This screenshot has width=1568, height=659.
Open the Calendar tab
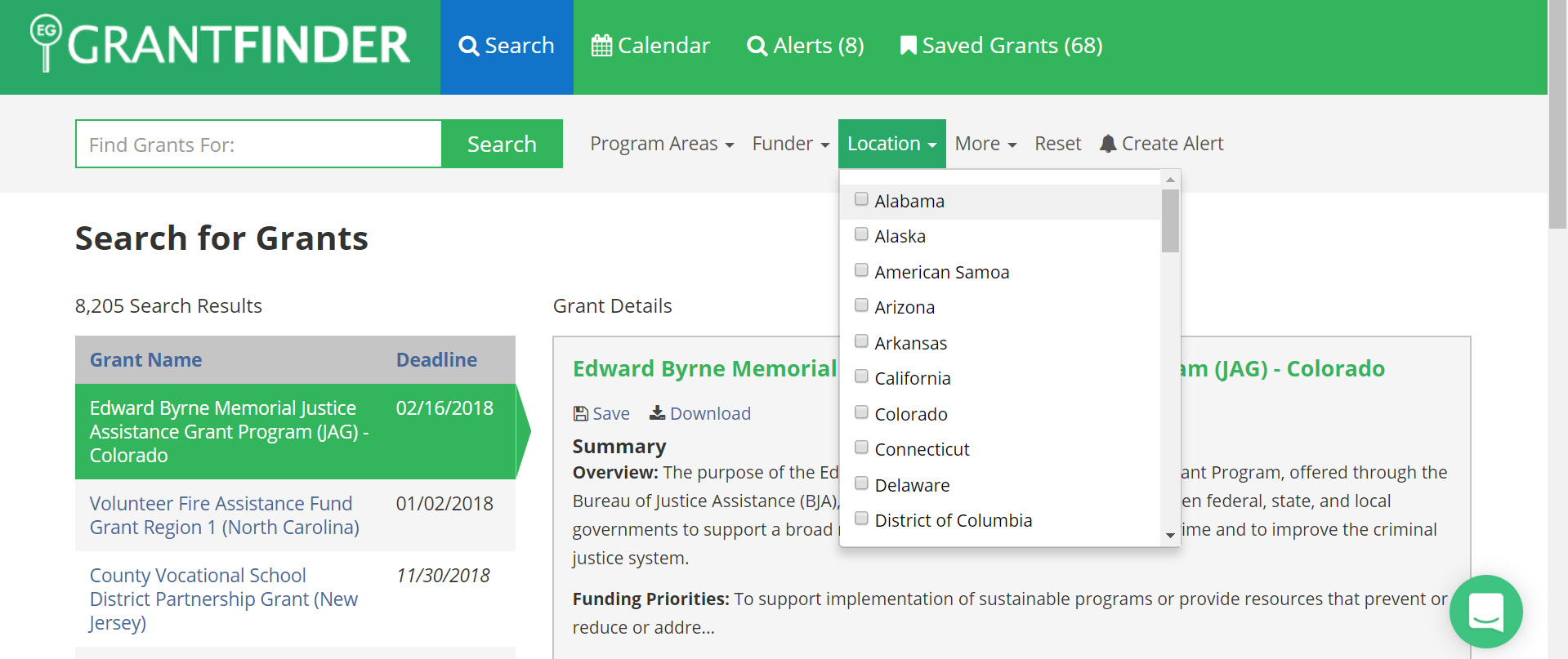(x=650, y=46)
